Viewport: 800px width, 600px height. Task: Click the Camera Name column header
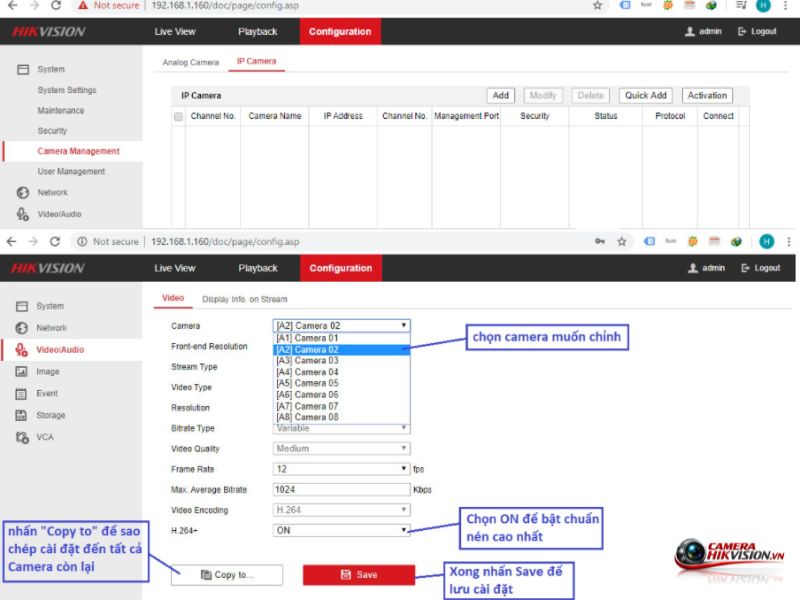[274, 116]
